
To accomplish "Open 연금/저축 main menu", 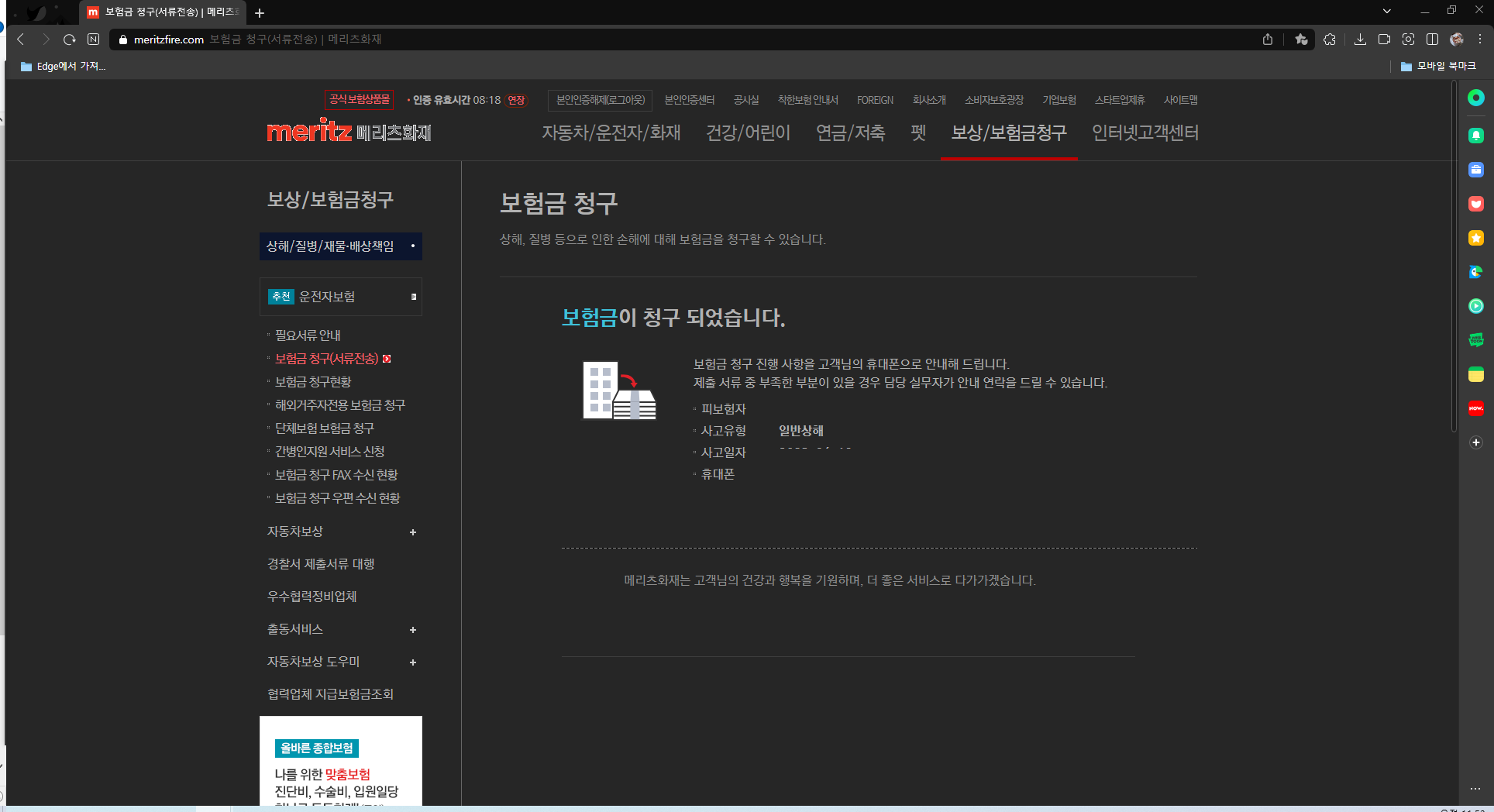I will 851,133.
